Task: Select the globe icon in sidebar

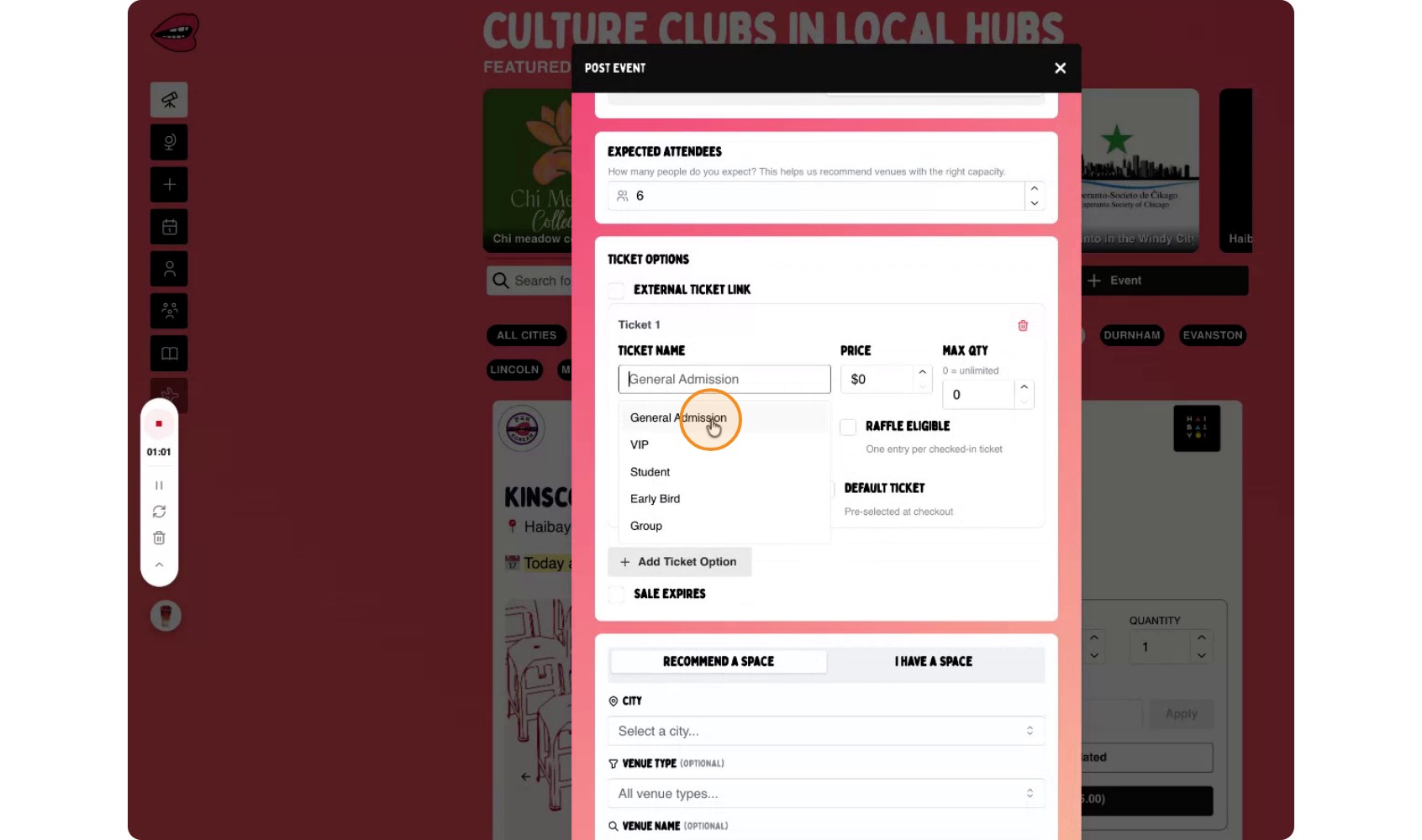Action: click(169, 142)
